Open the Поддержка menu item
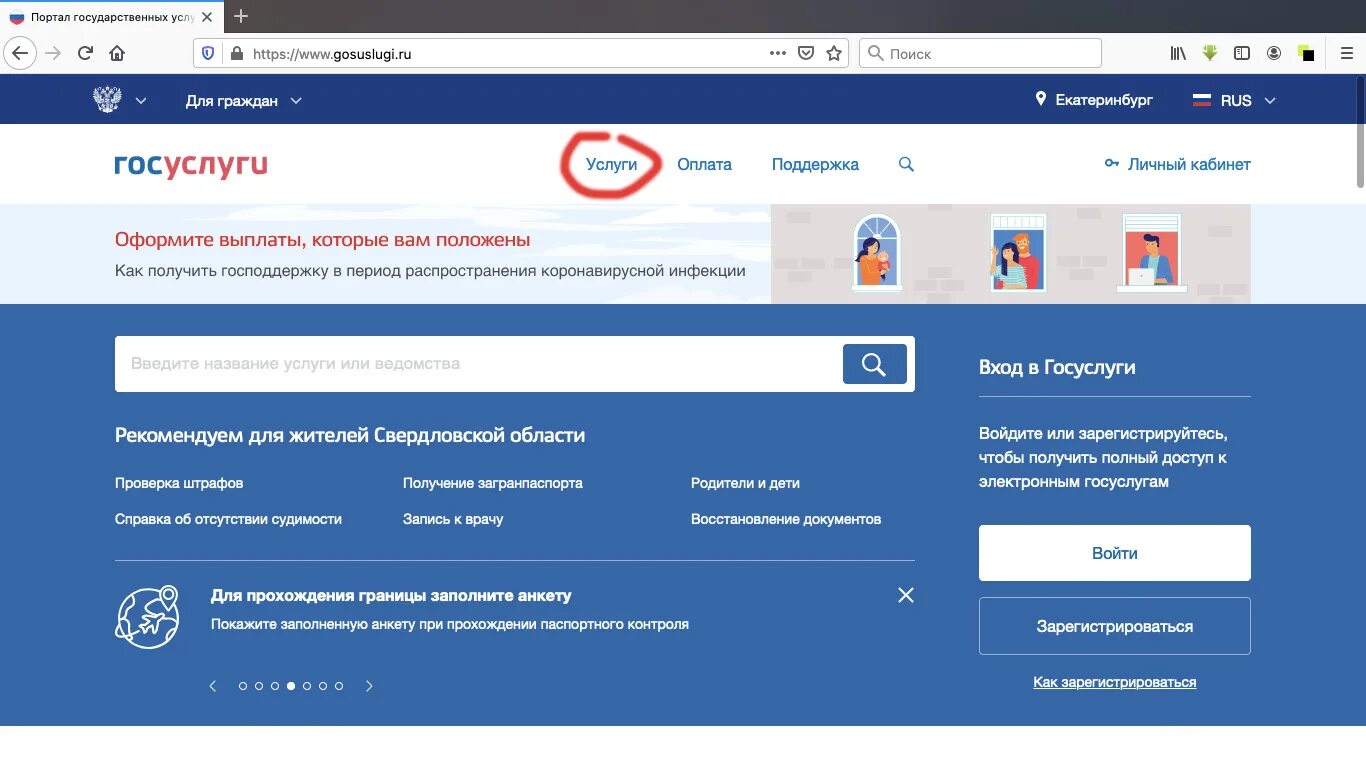1366x768 pixels. click(815, 165)
